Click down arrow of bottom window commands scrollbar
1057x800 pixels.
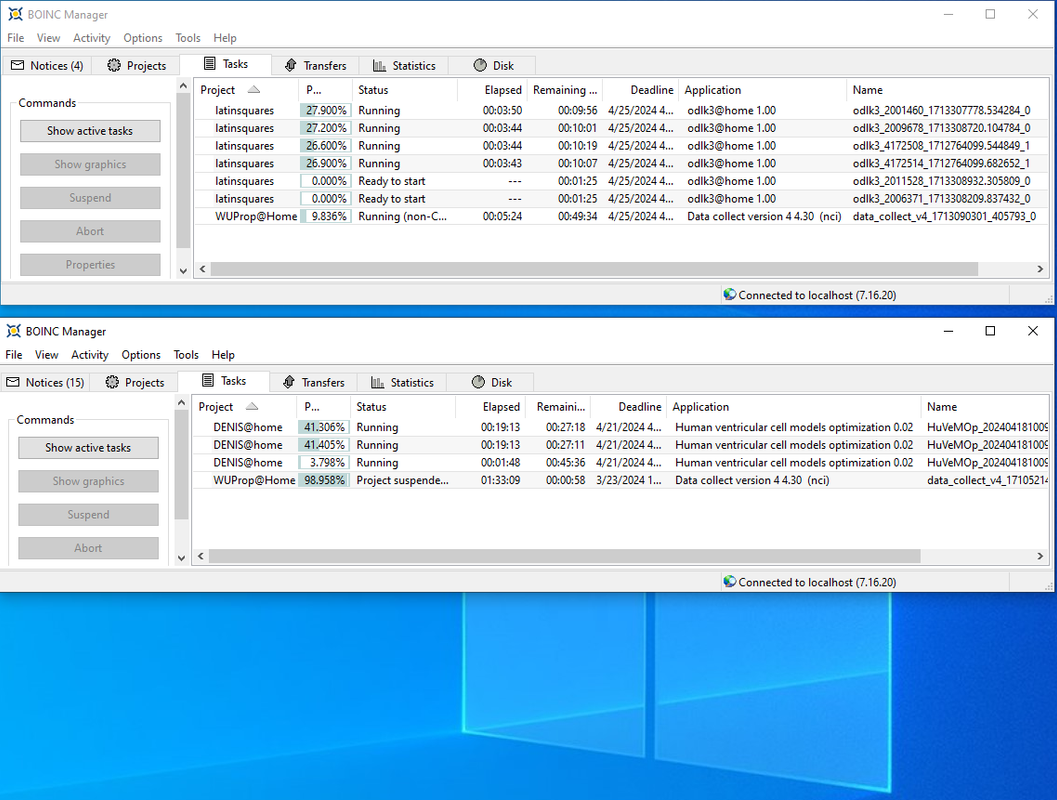click(x=181, y=558)
